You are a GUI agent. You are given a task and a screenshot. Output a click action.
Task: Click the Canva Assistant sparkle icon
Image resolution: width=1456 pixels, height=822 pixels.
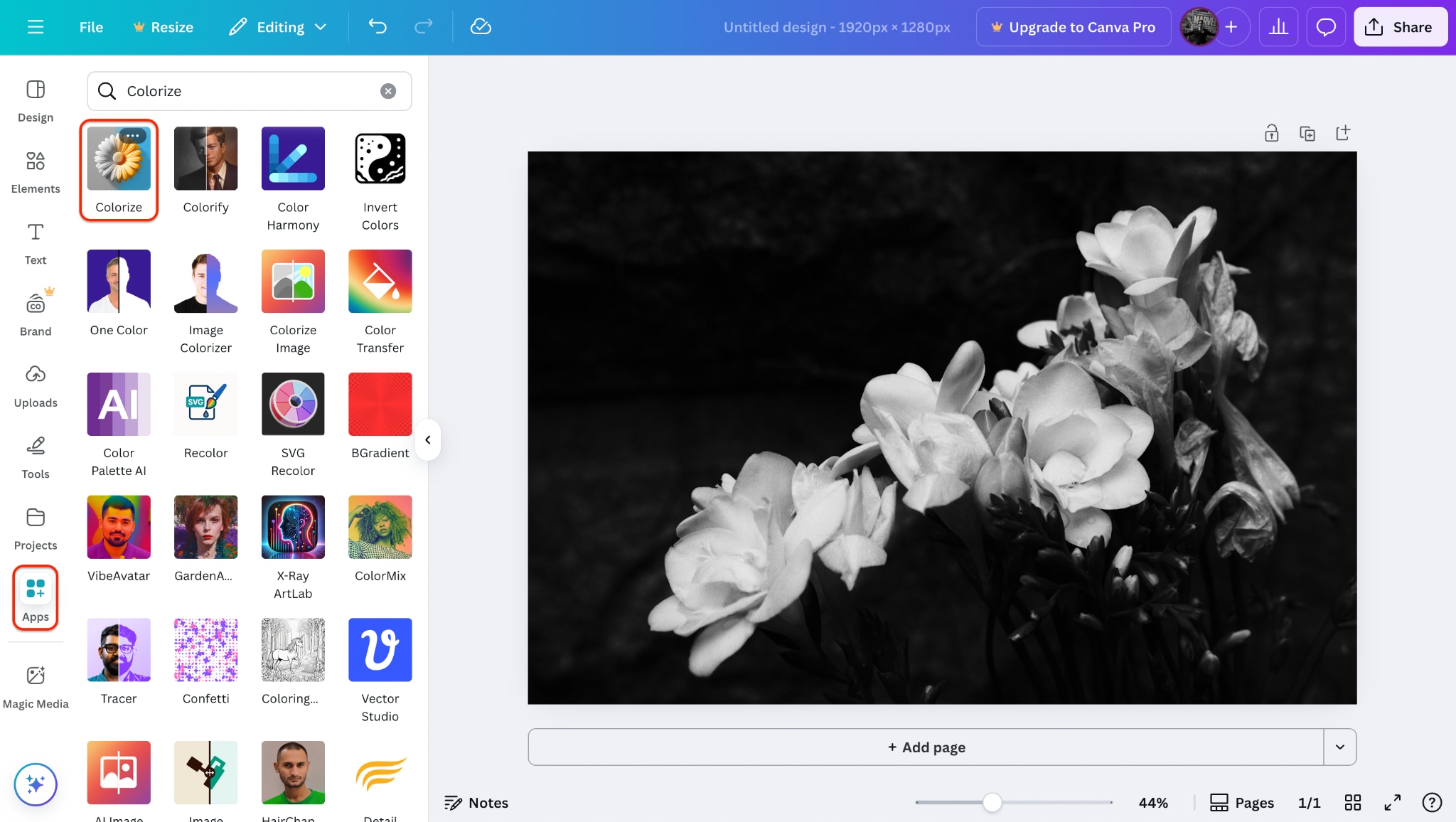click(35, 784)
